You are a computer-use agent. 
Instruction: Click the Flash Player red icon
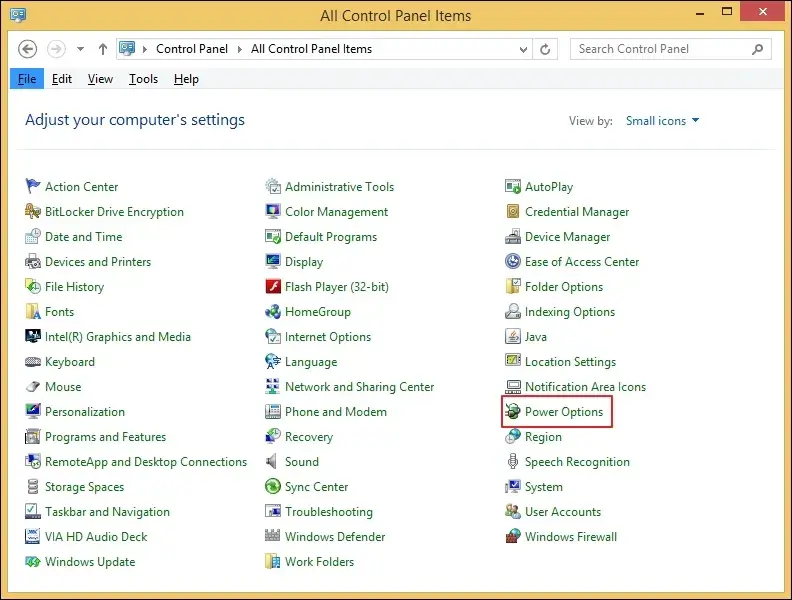[x=273, y=286]
